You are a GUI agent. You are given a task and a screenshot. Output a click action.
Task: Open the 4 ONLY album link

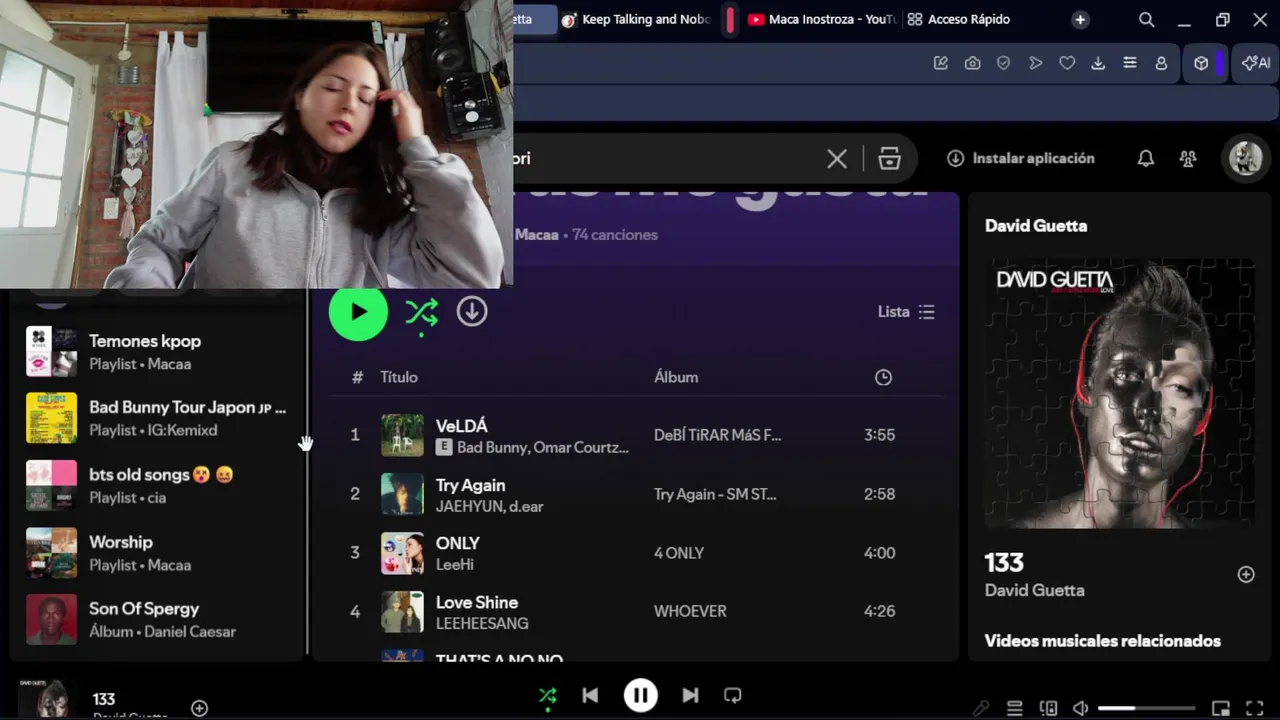pyautogui.click(x=679, y=553)
